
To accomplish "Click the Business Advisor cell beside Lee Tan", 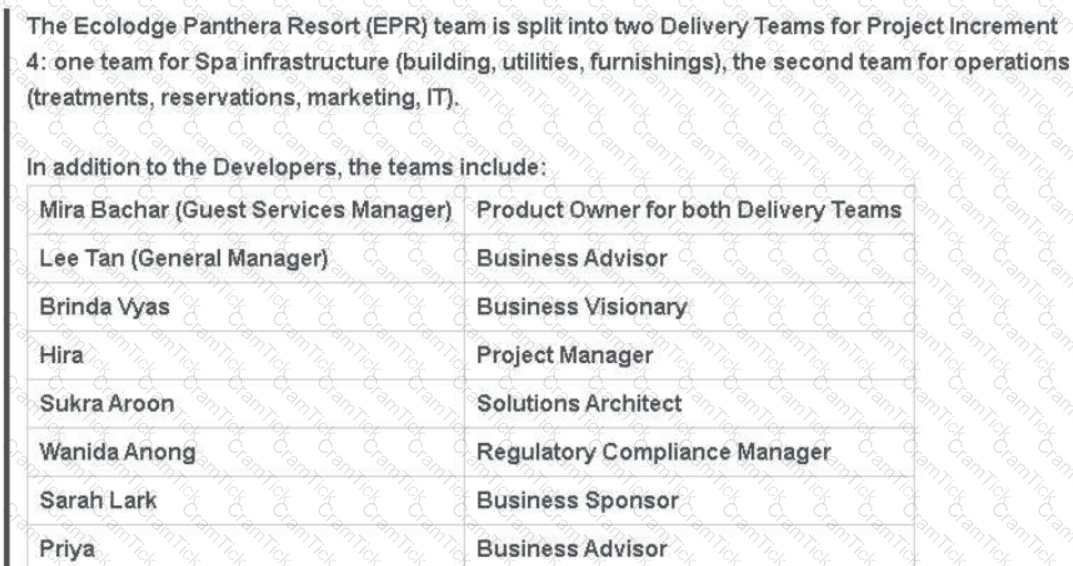I will pyautogui.click(x=689, y=259).
